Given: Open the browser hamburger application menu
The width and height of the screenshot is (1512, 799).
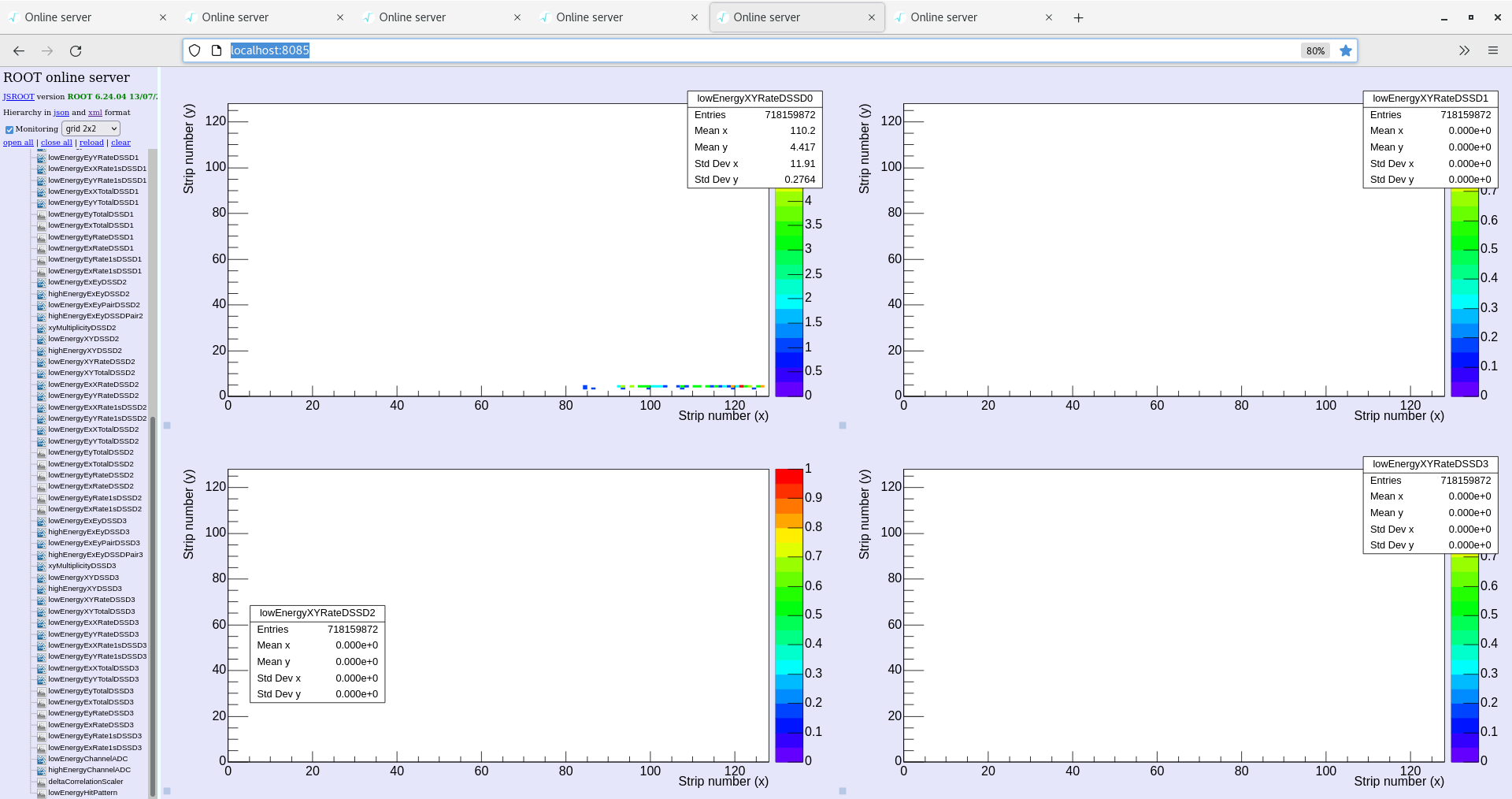Looking at the screenshot, I should (1492, 50).
